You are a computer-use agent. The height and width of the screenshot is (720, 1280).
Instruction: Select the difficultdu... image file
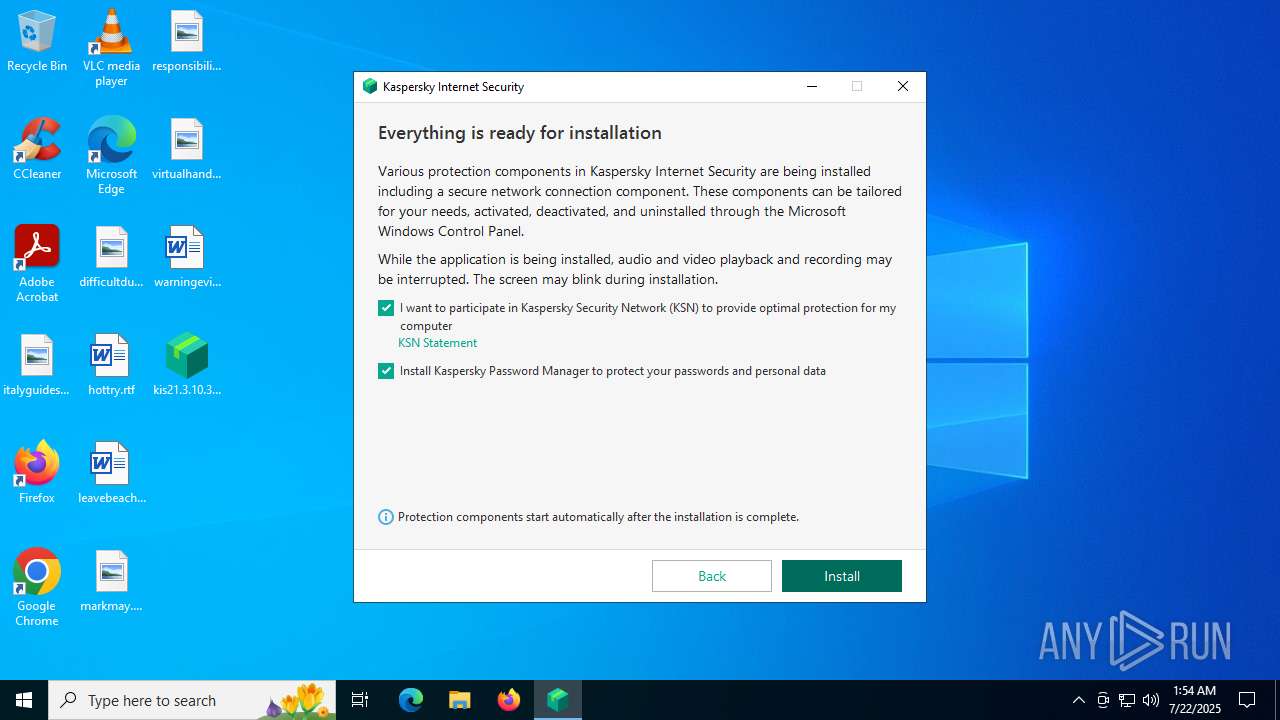pos(111,258)
